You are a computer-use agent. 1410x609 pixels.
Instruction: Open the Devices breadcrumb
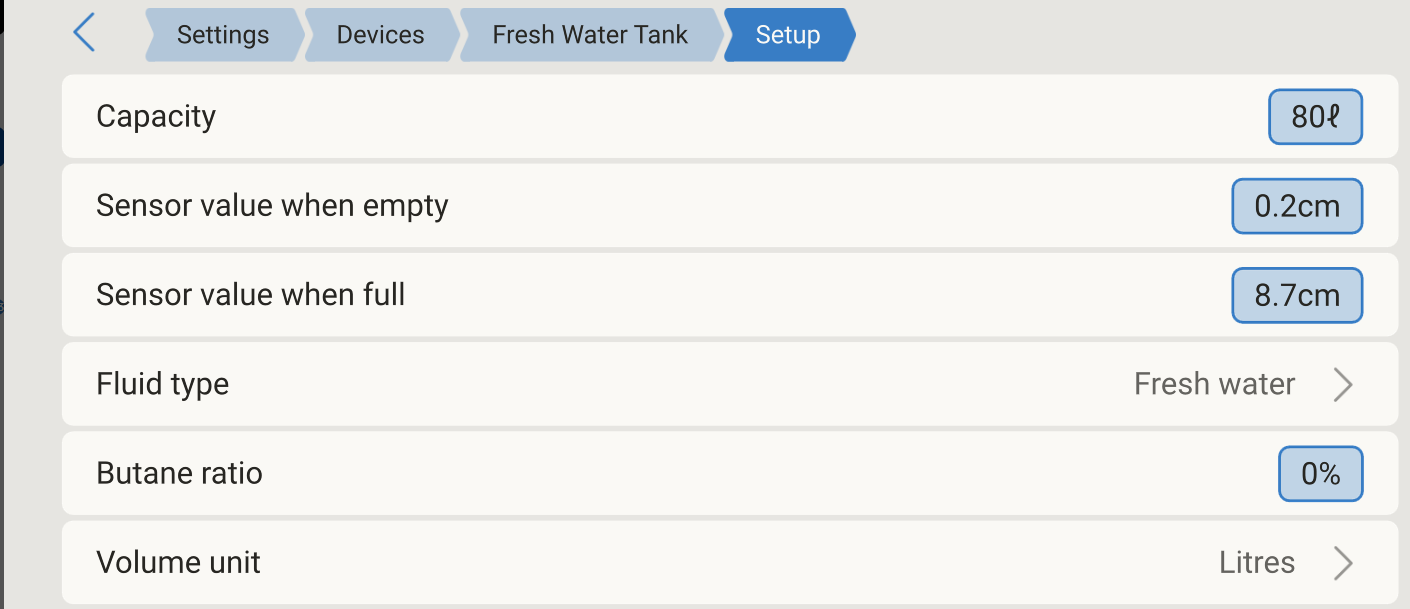380,35
